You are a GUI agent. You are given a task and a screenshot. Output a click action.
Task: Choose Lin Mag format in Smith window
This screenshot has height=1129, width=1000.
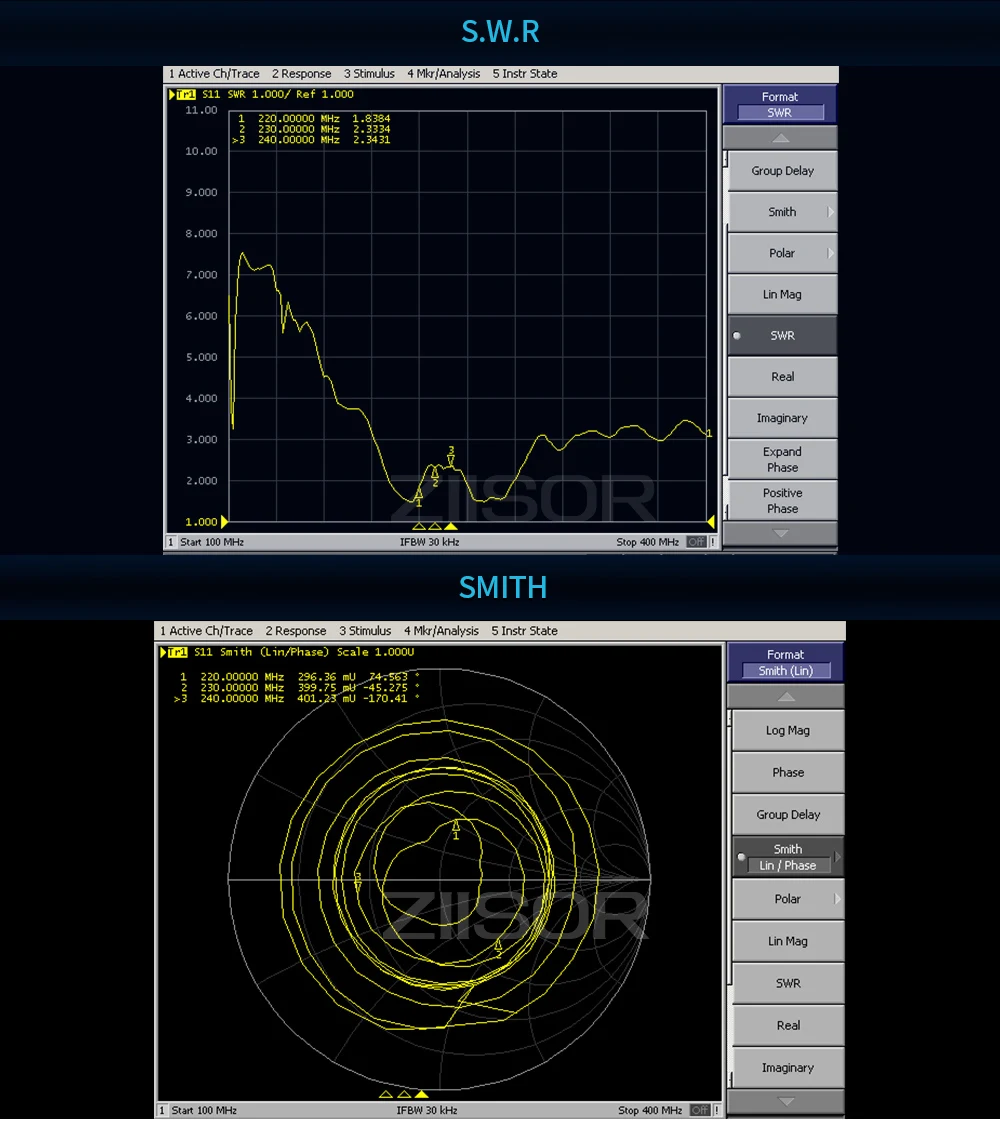point(788,941)
